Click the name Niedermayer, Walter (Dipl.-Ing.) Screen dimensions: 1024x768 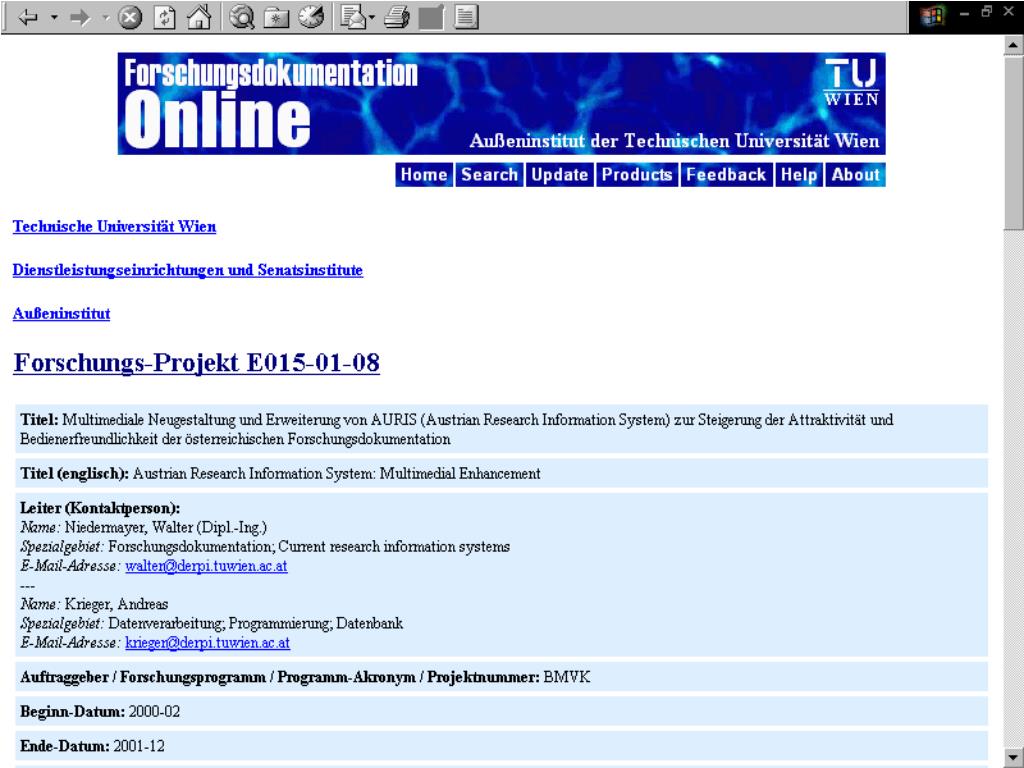(x=166, y=528)
